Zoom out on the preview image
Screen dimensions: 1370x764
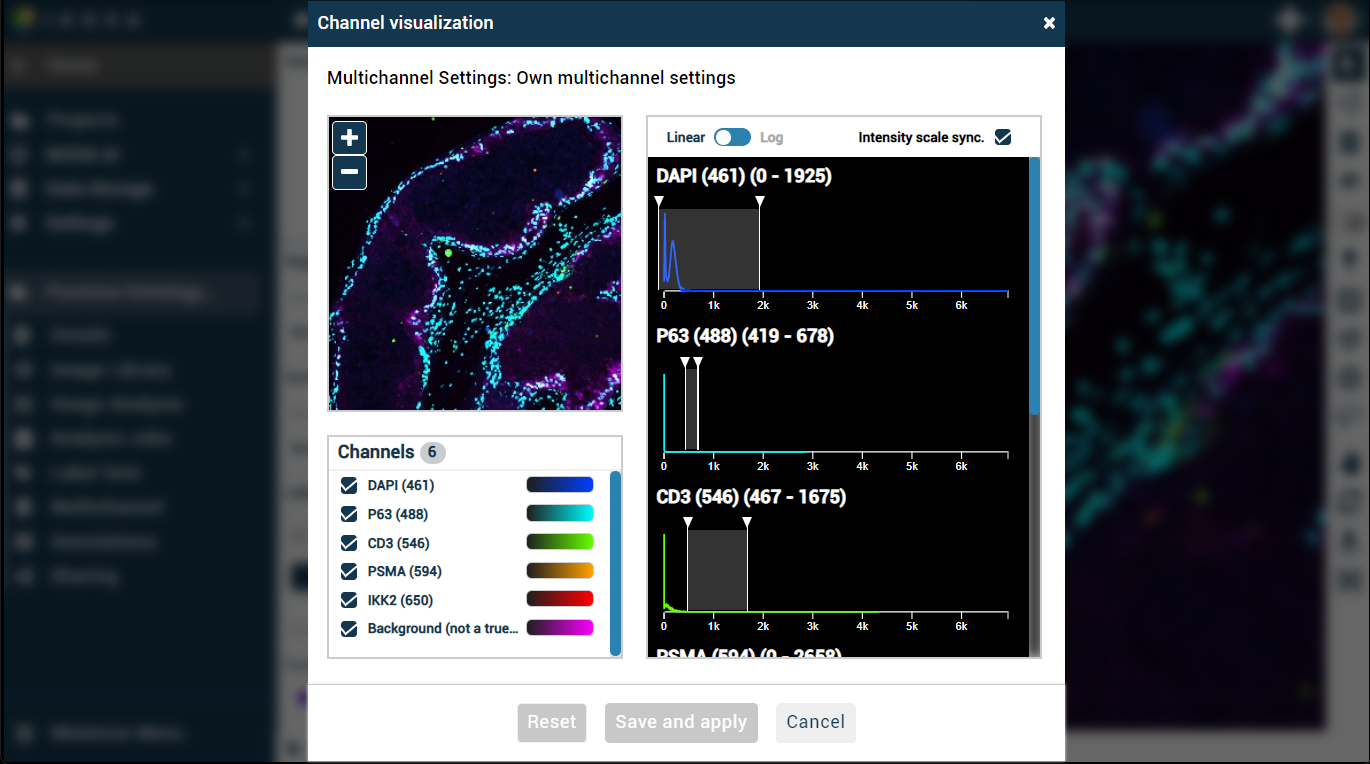pyautogui.click(x=349, y=172)
